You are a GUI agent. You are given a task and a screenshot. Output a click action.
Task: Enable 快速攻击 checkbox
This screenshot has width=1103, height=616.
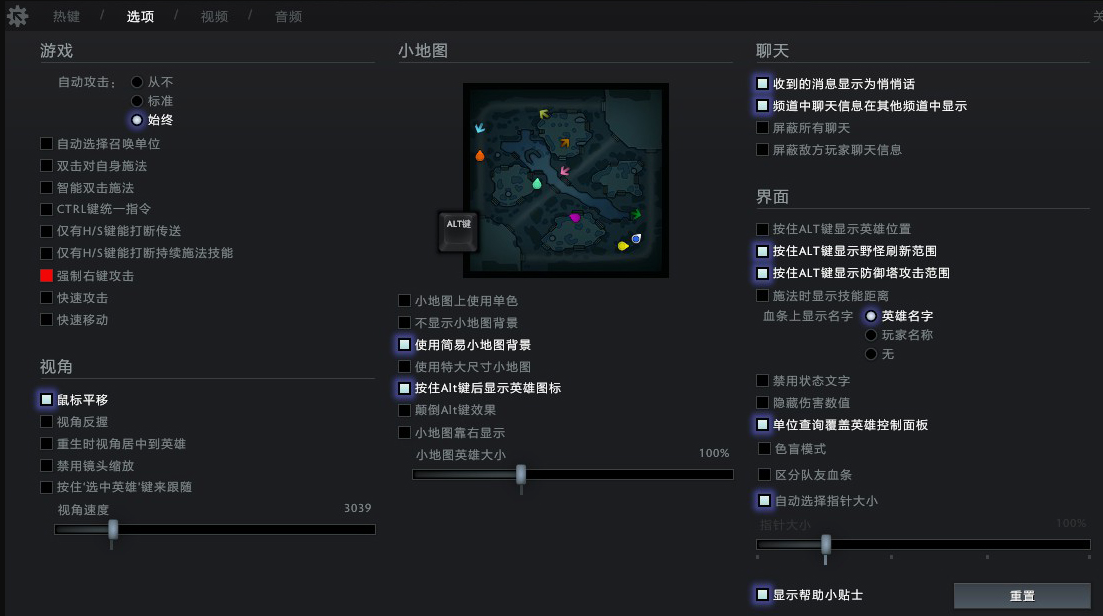click(46, 297)
